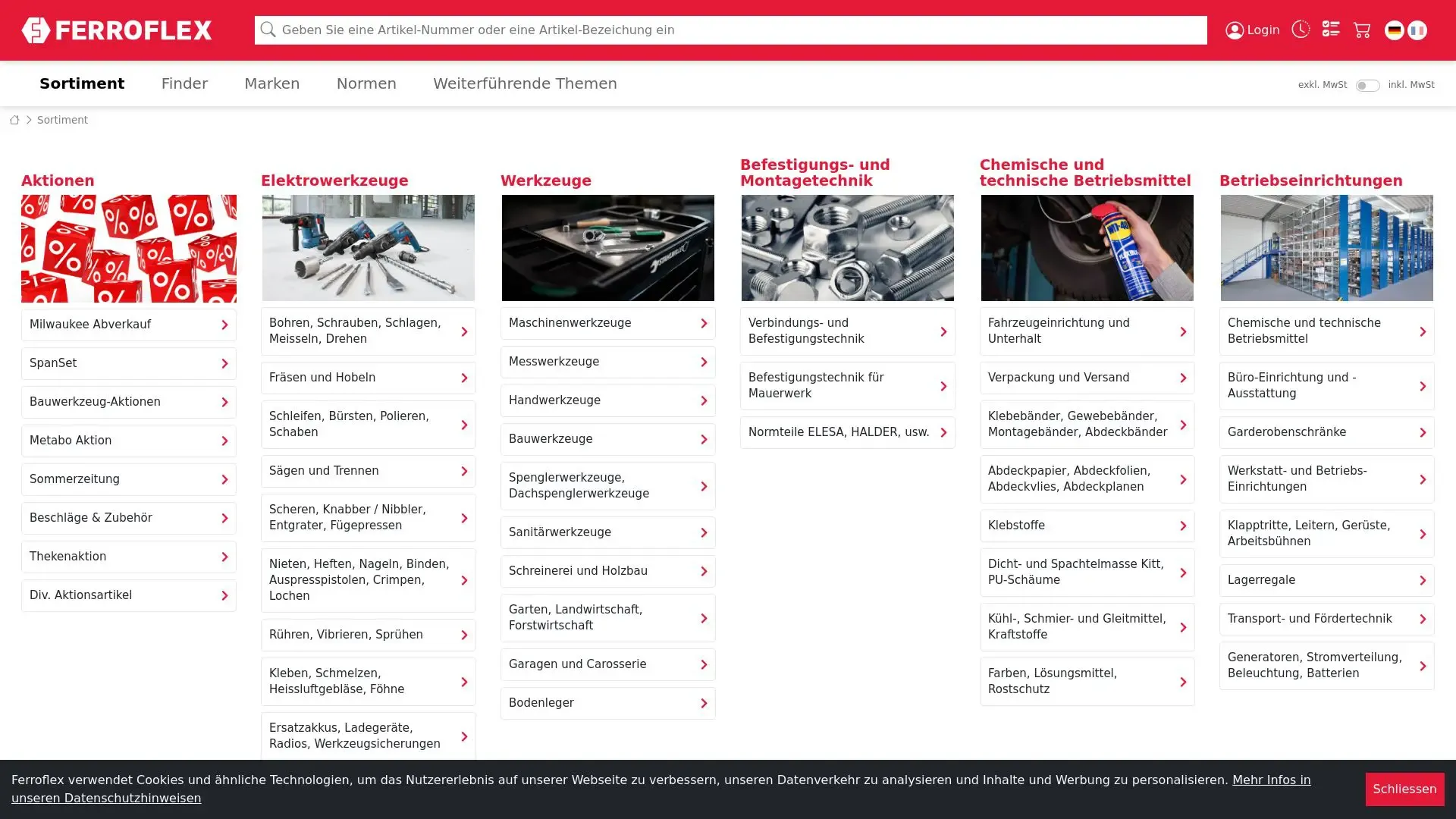Expand the Messwerkzeuge category arrow
The image size is (1456, 819).
(x=703, y=362)
